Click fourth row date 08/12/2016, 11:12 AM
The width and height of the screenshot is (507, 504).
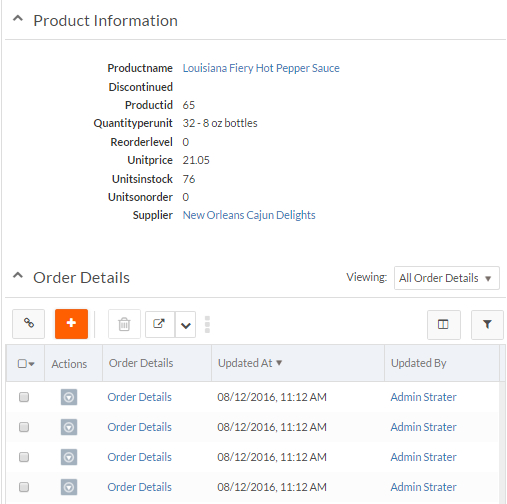[x=272, y=487]
